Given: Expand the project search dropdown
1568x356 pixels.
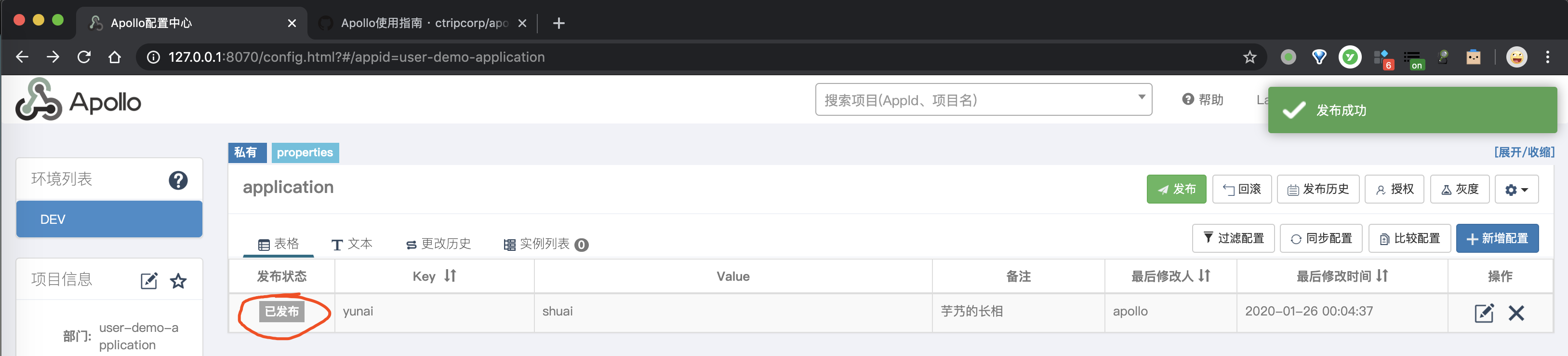Looking at the screenshot, I should point(1141,97).
